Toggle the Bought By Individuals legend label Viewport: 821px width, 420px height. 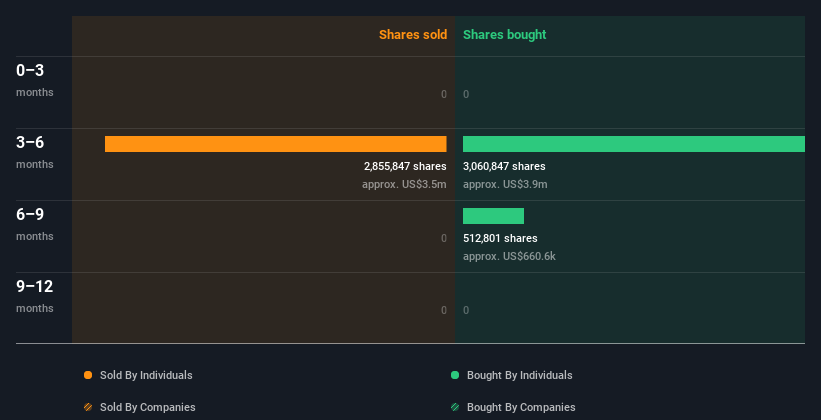[519, 375]
